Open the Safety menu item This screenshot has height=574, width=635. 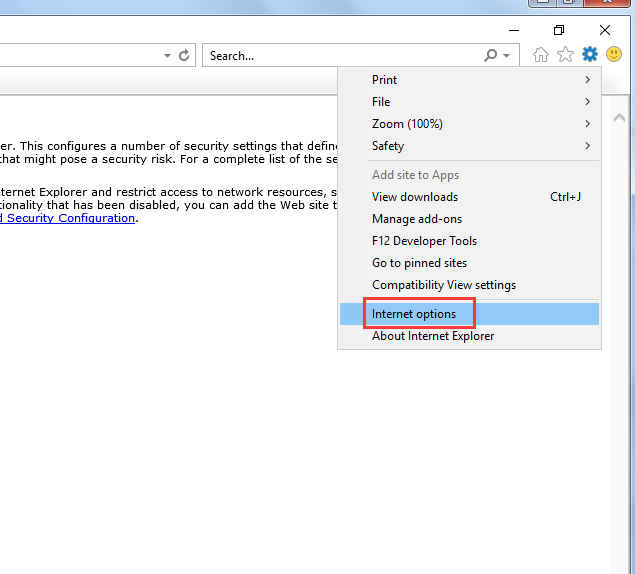click(469, 145)
